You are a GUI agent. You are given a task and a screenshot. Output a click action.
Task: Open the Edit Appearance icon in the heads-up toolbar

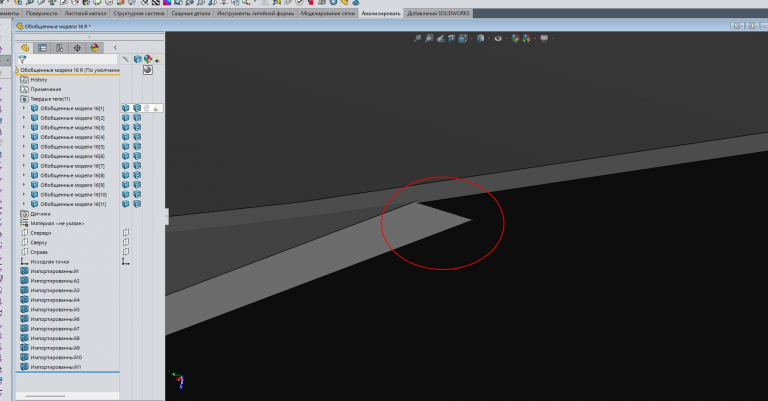click(515, 38)
